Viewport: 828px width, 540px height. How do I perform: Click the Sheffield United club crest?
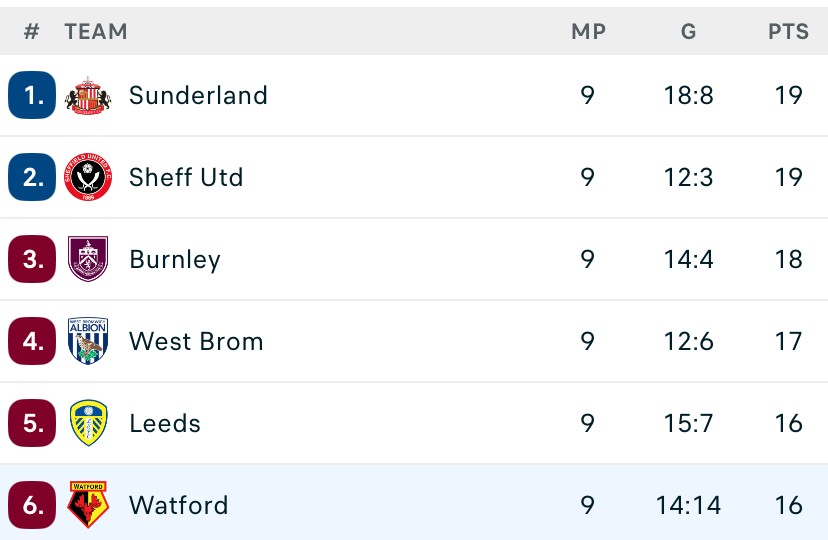tap(88, 177)
